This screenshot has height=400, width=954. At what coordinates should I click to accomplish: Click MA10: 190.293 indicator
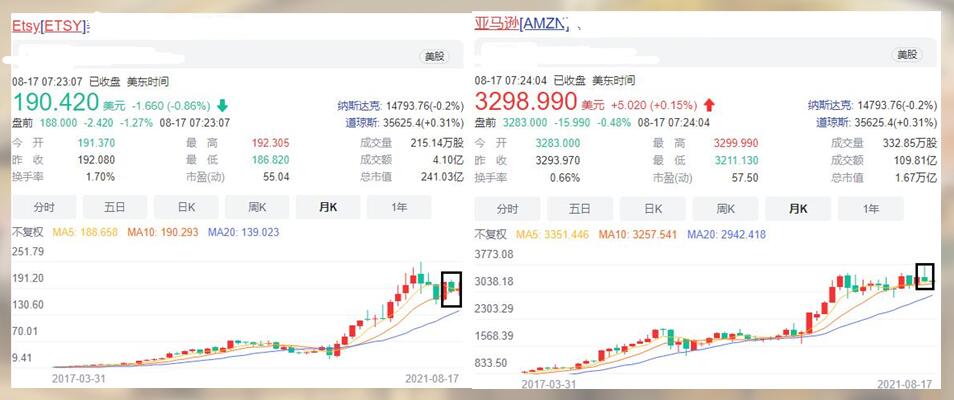tap(162, 232)
